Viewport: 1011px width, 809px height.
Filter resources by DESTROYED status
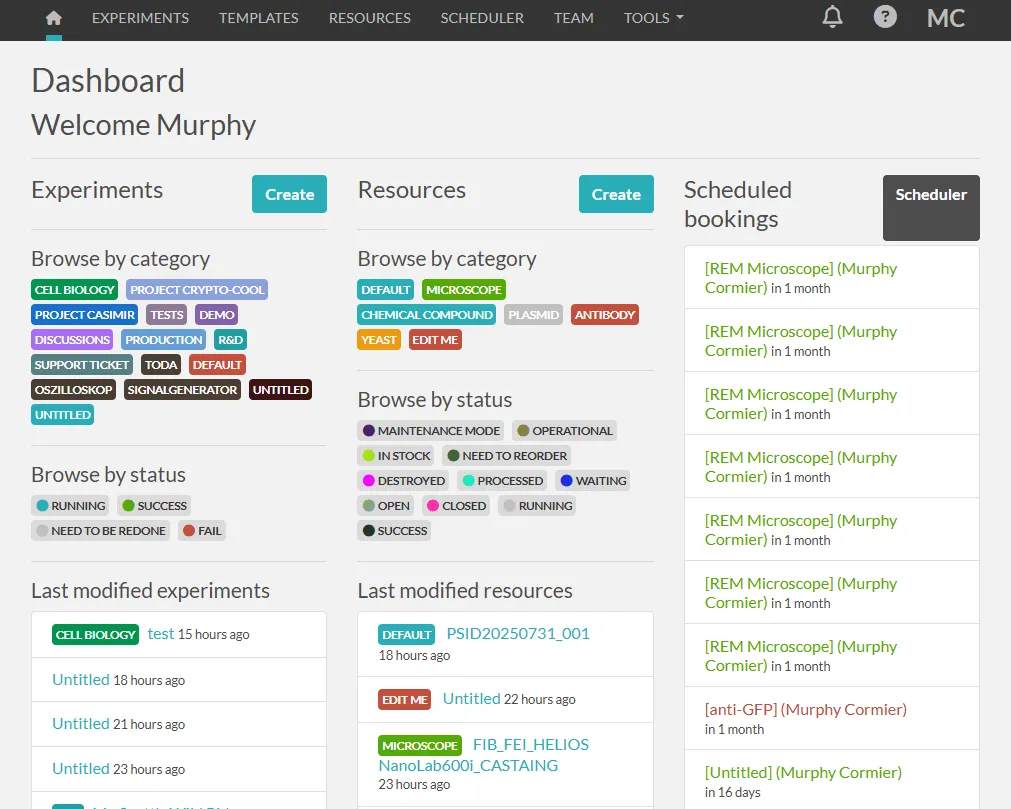tap(404, 481)
